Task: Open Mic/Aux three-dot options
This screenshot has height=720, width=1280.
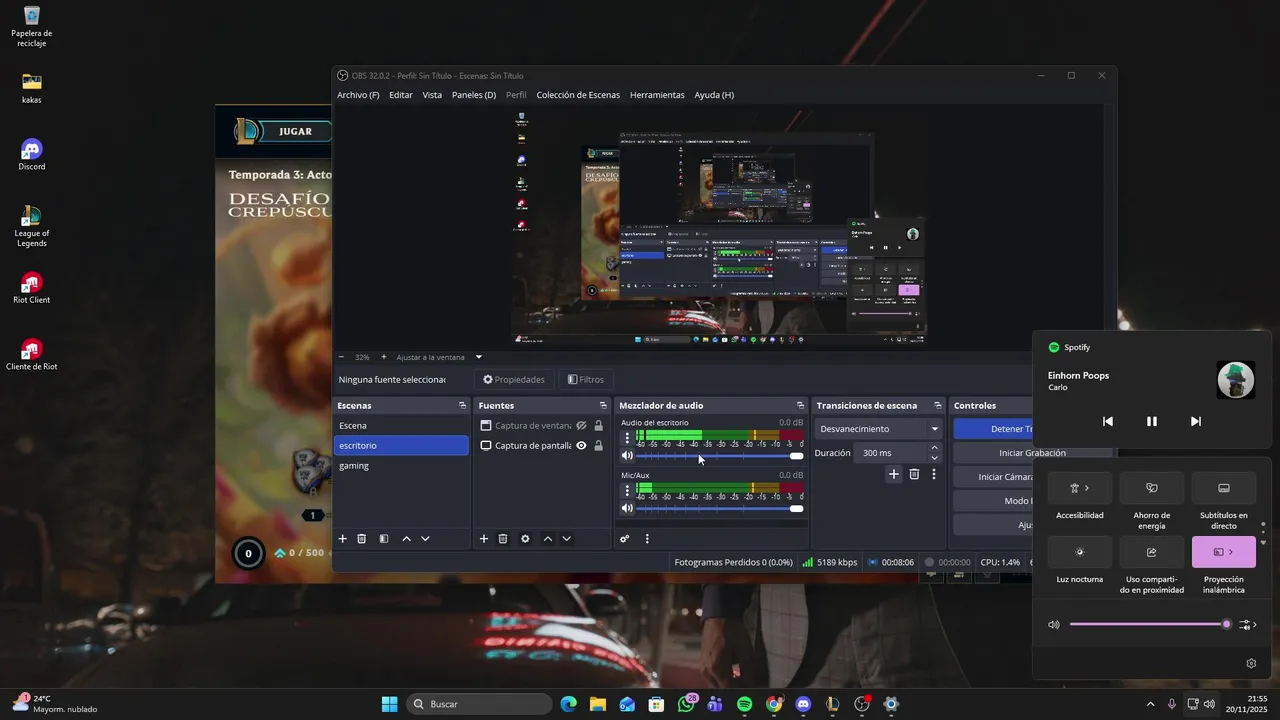Action: pyautogui.click(x=627, y=490)
